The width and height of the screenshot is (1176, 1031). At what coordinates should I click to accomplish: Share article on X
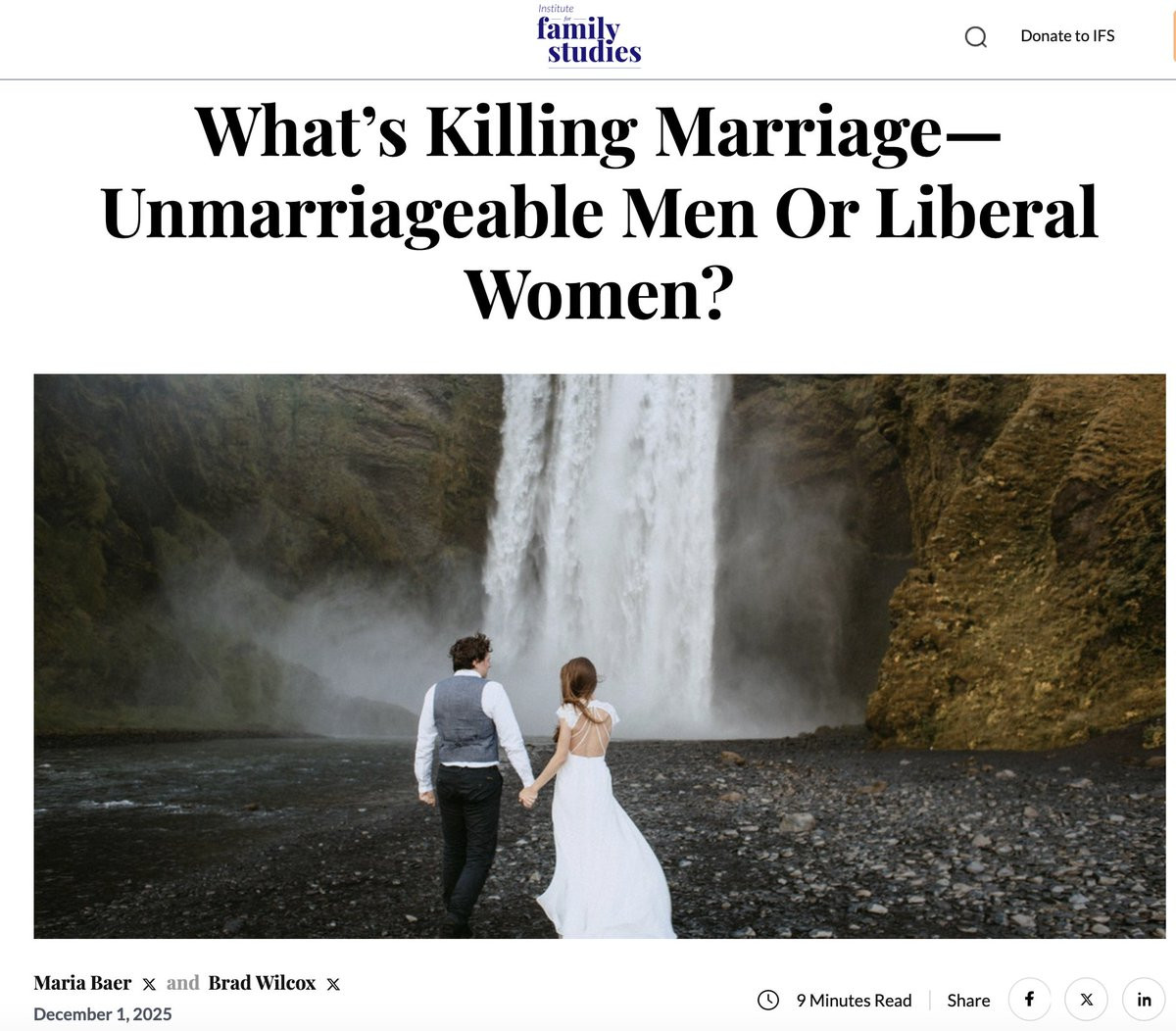click(1086, 1000)
